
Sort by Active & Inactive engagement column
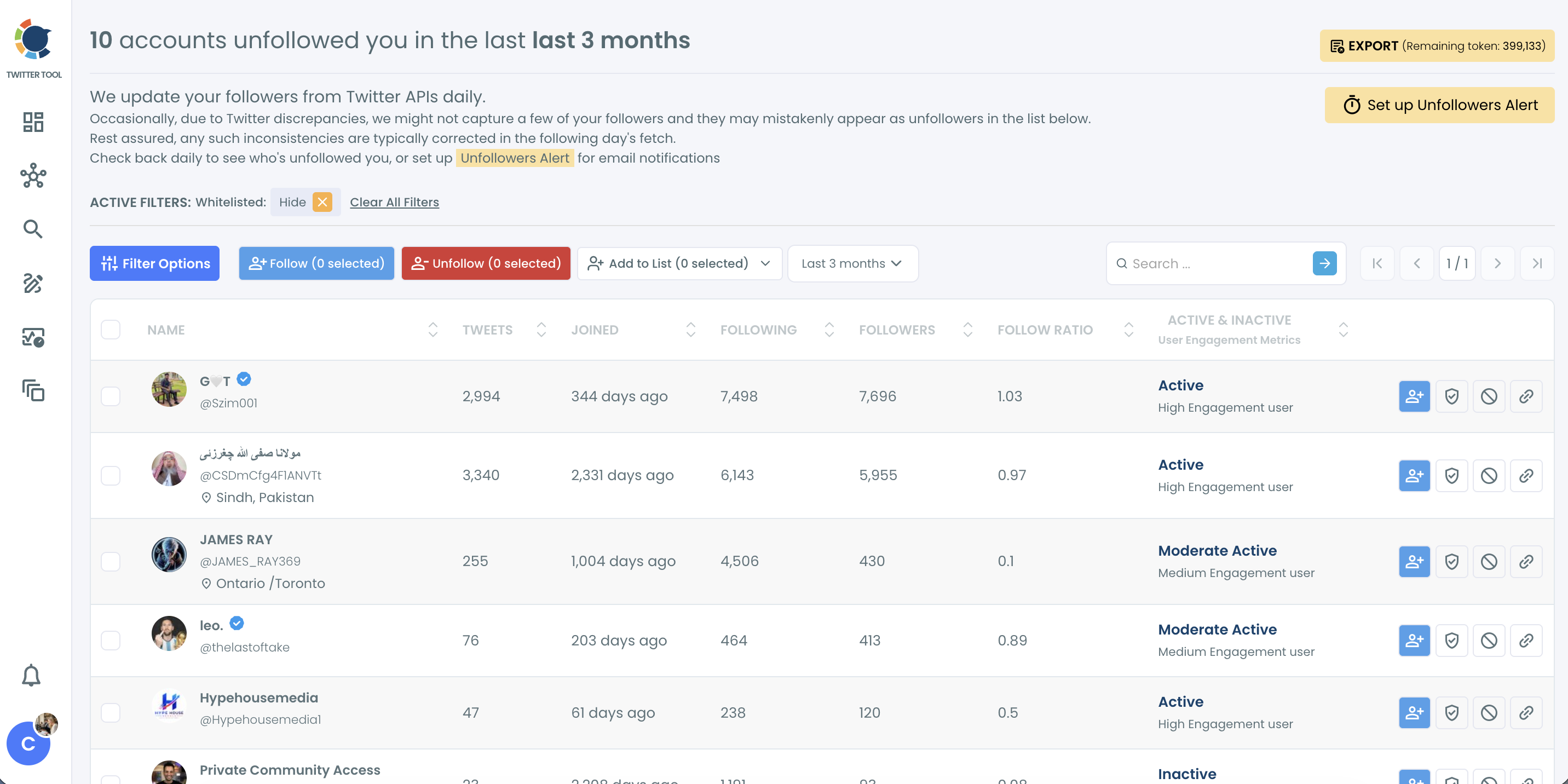click(1343, 330)
